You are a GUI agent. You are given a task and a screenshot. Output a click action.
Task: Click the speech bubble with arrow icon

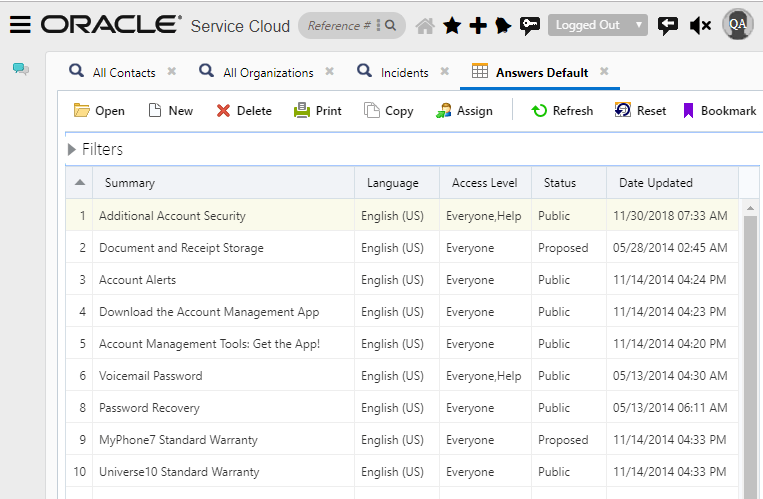click(667, 25)
